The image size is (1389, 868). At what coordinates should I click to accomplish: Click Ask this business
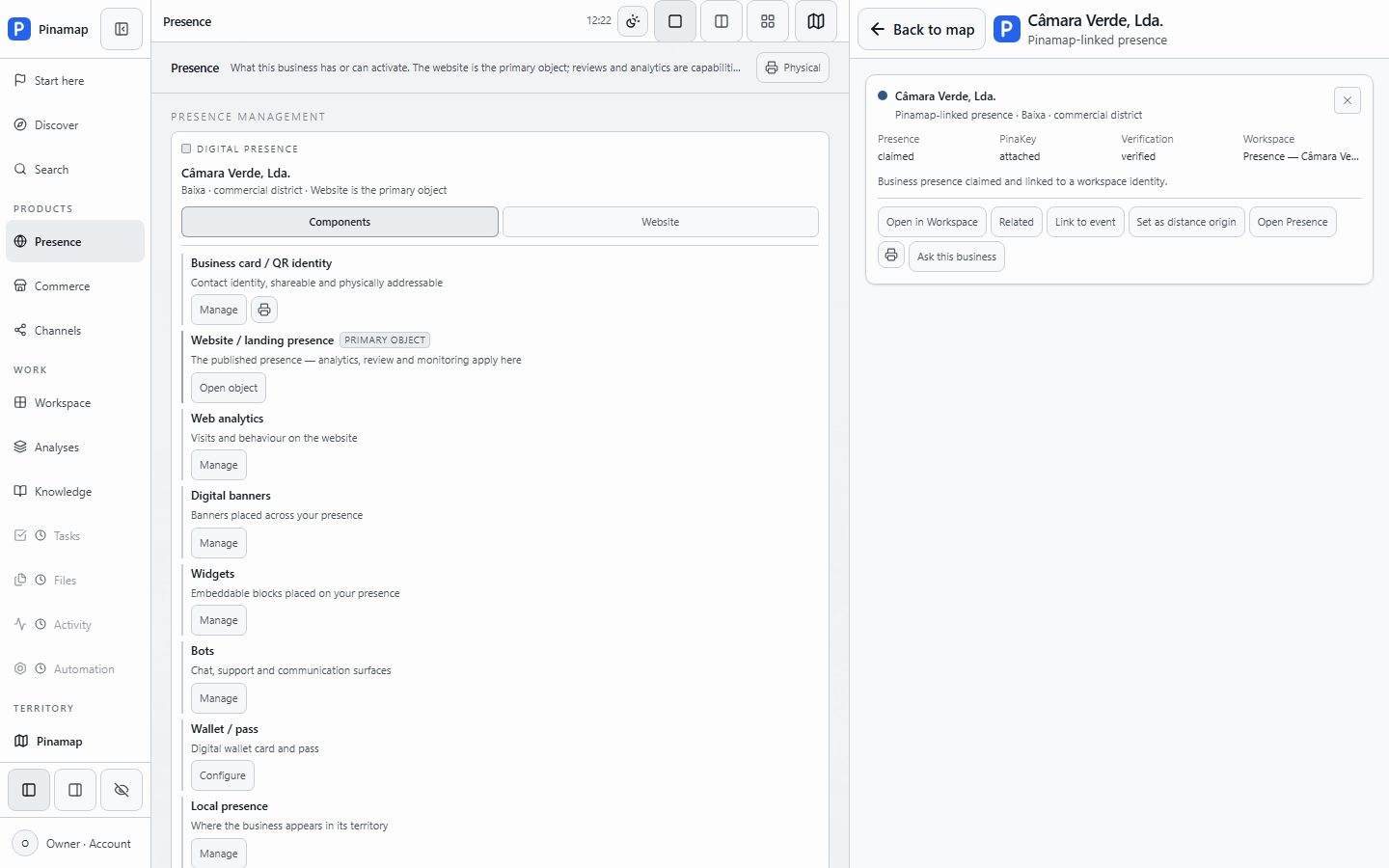(x=957, y=257)
